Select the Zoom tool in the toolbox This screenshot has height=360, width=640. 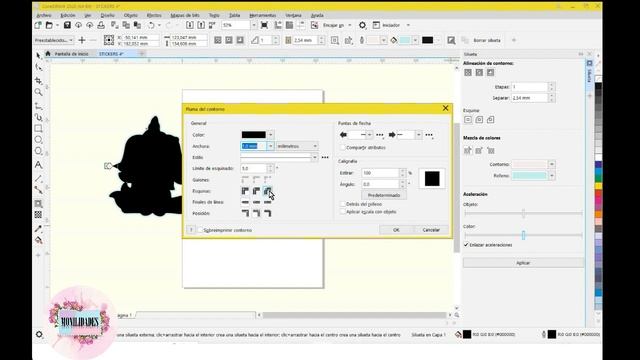[38, 92]
